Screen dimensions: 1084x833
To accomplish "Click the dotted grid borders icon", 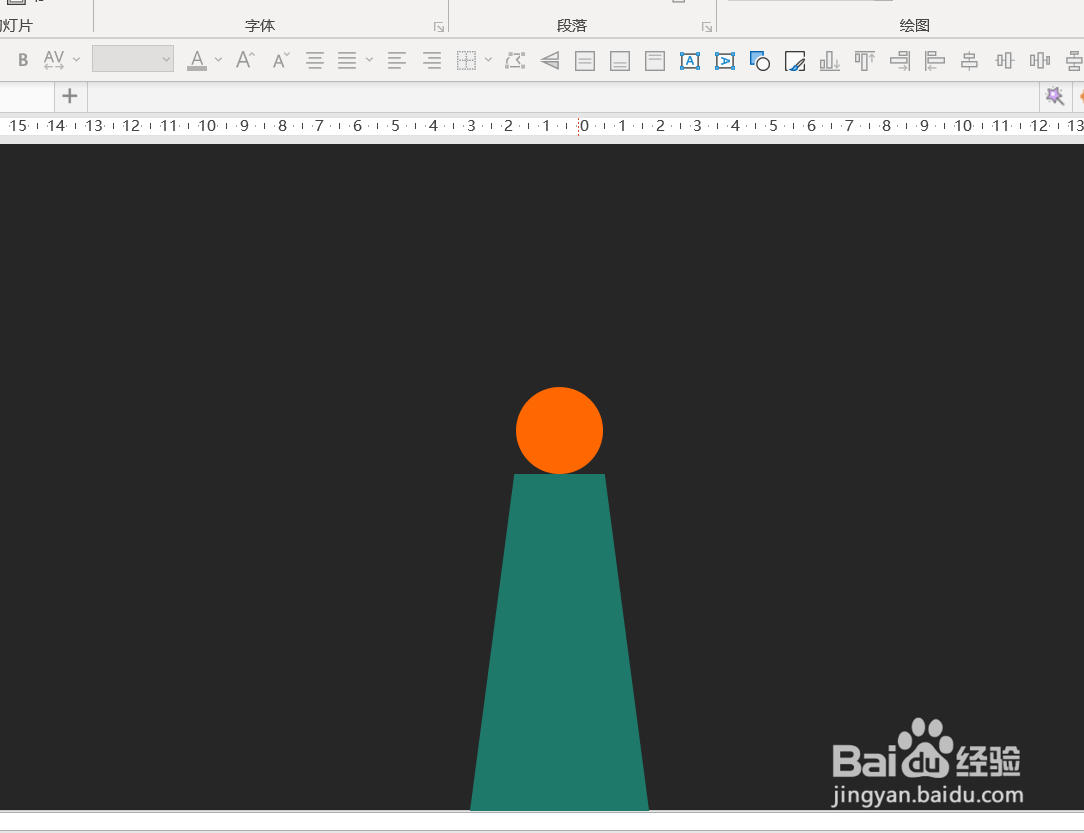I will [x=467, y=61].
